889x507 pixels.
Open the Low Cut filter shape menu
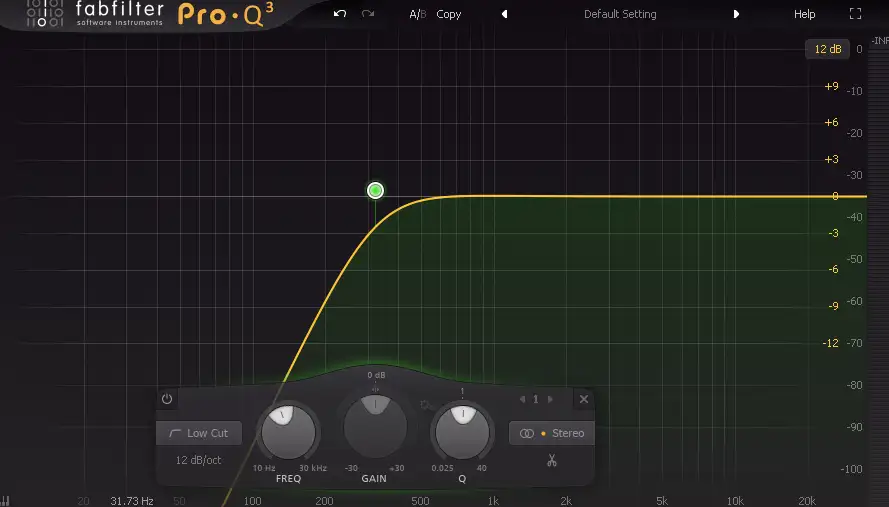point(199,433)
